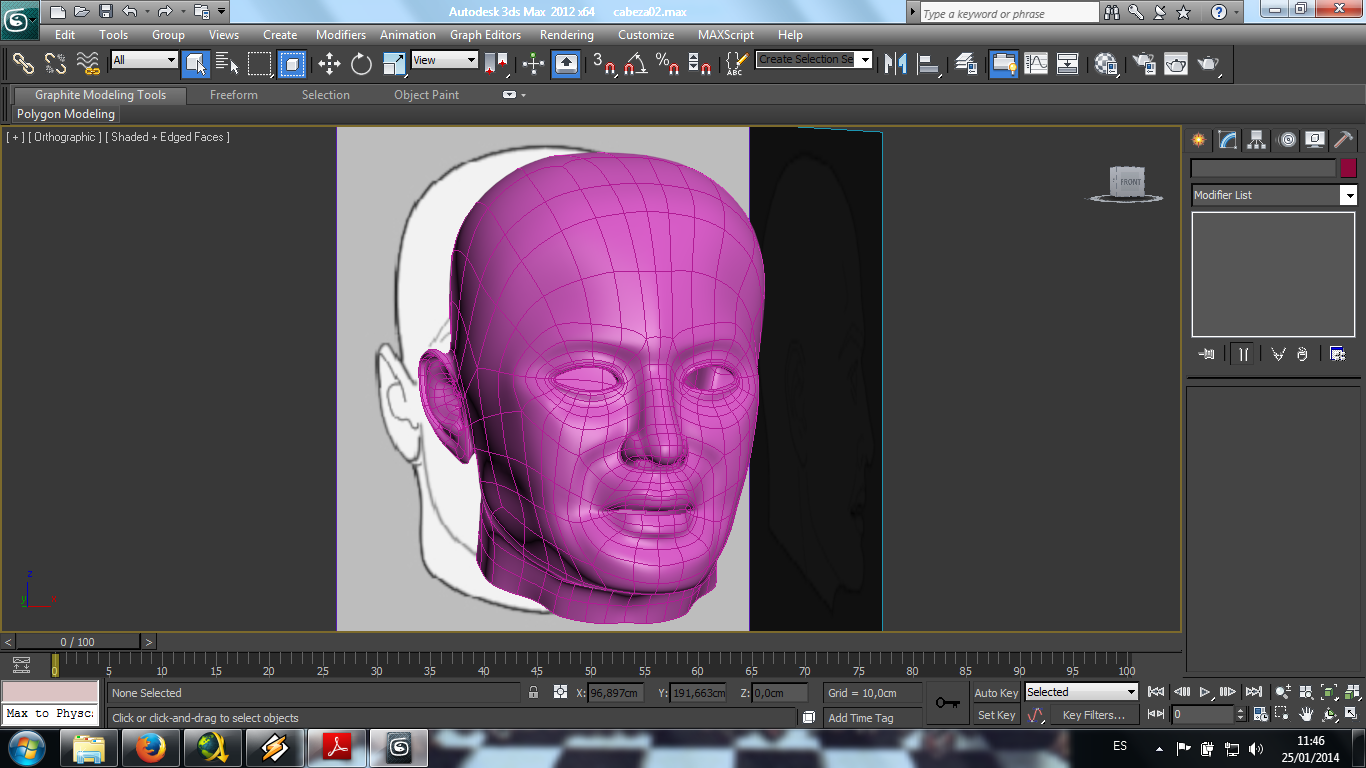Screen dimensions: 1366x768
Task: Toggle the Auto Key animation mode
Action: (996, 693)
